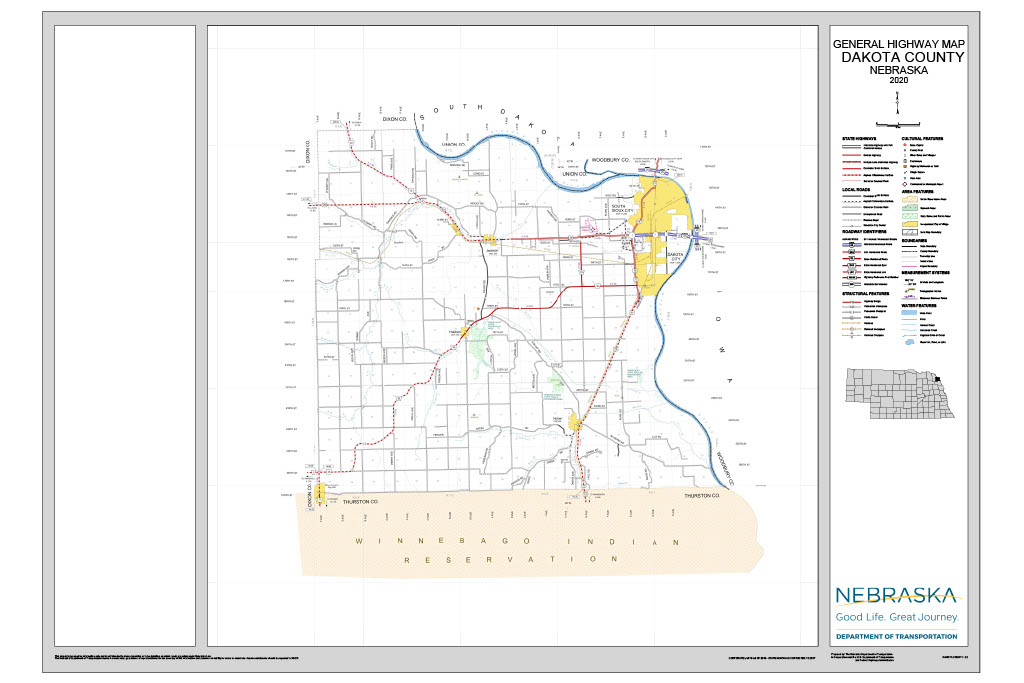Click the blue interstate highway legend line
Viewport: 1024px width, 683px height.
pos(852,146)
